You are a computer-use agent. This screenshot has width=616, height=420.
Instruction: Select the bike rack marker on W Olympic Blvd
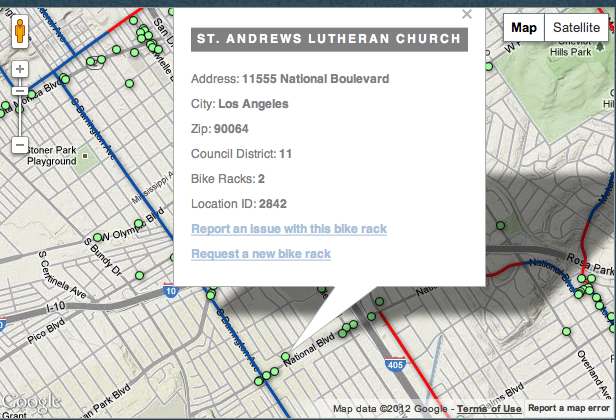click(98, 238)
